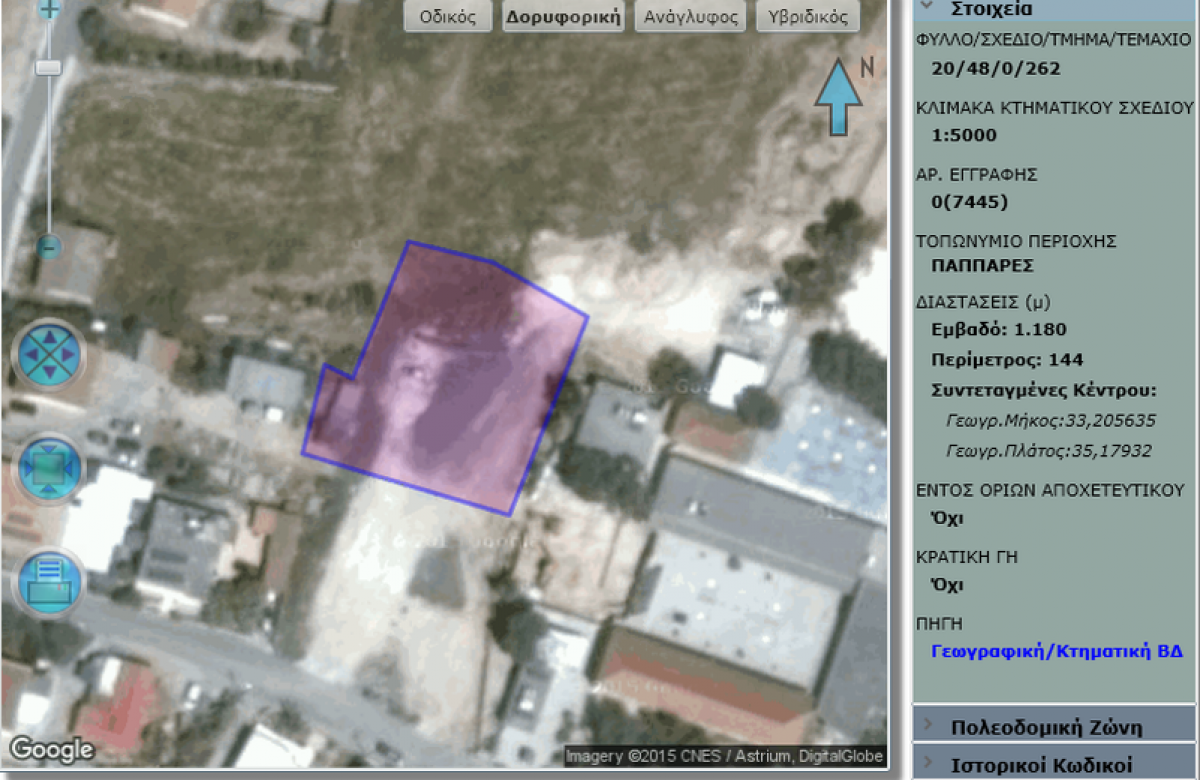Click the north arrow compass icon
1200x780 pixels.
click(x=840, y=96)
